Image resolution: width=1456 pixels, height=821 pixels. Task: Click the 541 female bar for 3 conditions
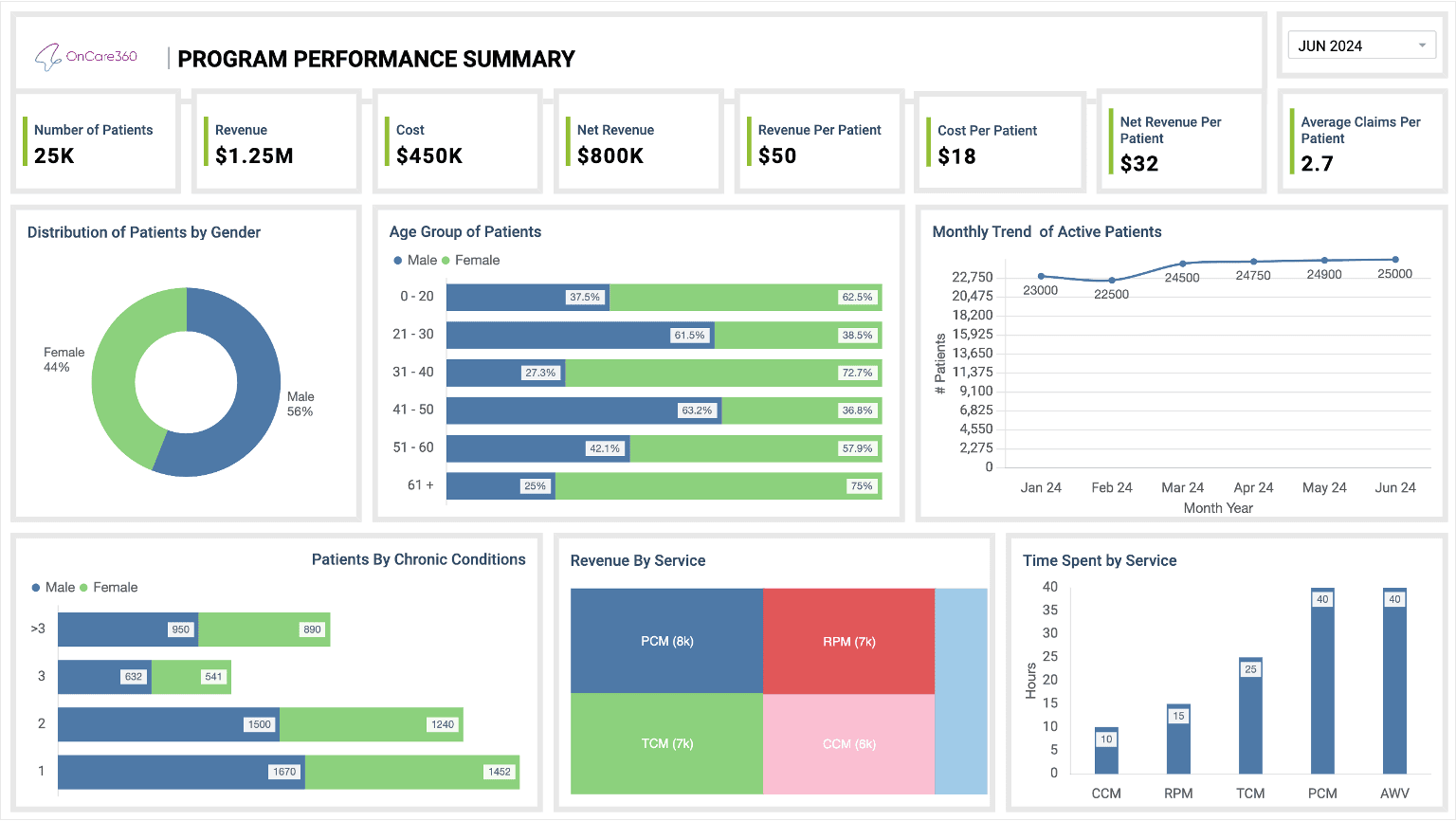[x=191, y=677]
